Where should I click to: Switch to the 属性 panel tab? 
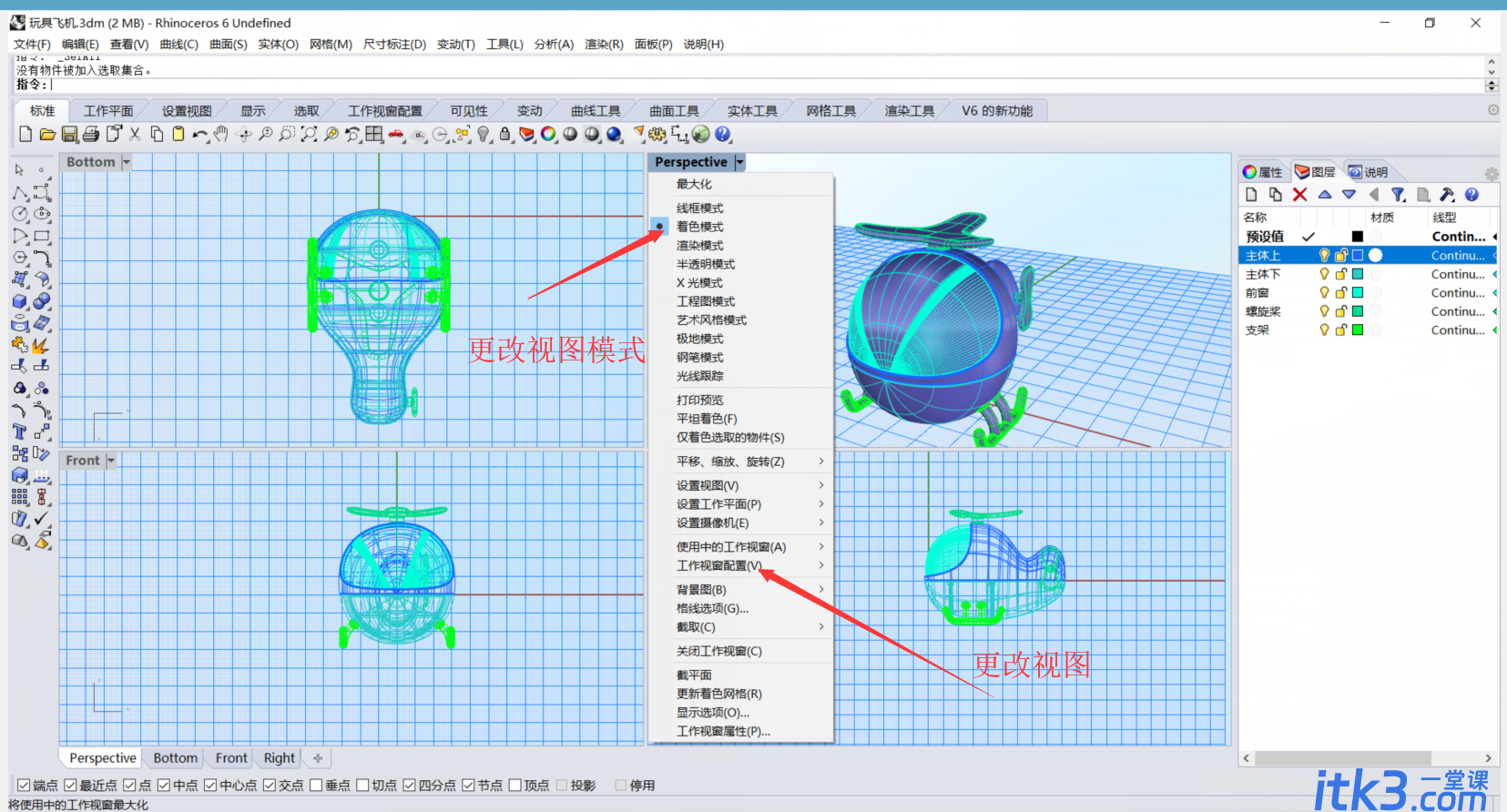pos(1263,172)
